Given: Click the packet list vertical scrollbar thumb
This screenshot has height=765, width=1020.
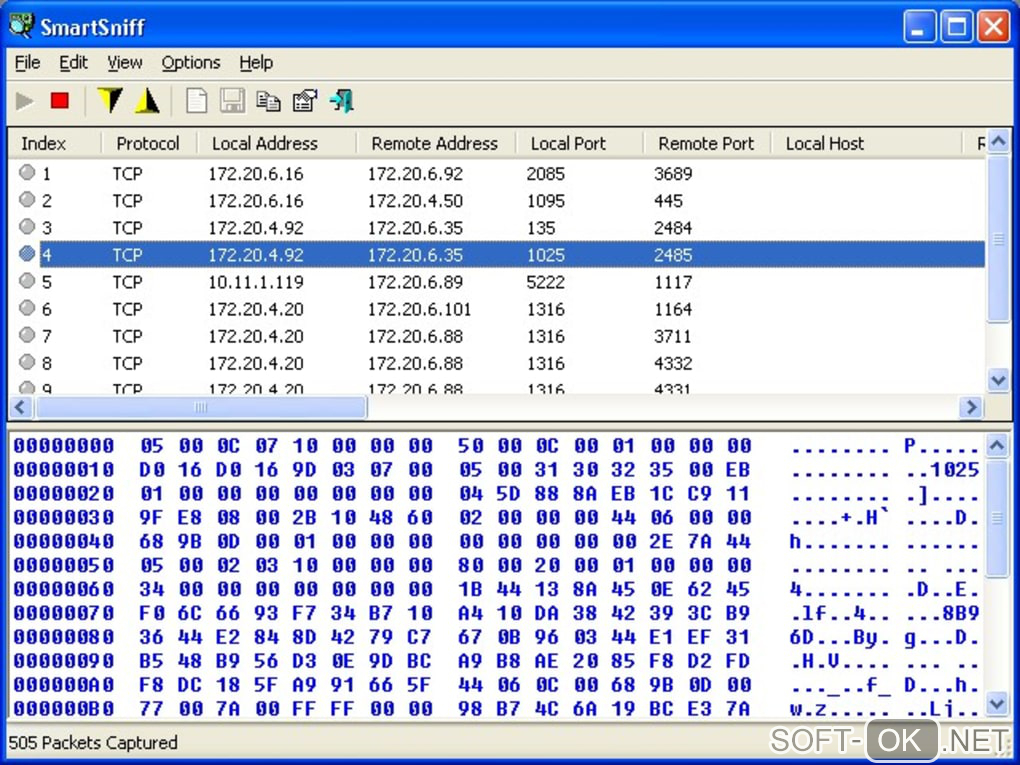Looking at the screenshot, I should tap(999, 238).
